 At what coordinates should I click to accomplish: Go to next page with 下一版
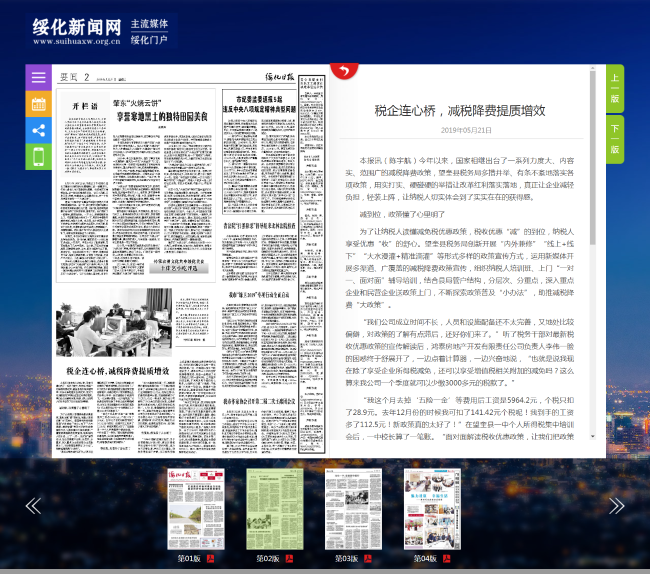click(614, 139)
